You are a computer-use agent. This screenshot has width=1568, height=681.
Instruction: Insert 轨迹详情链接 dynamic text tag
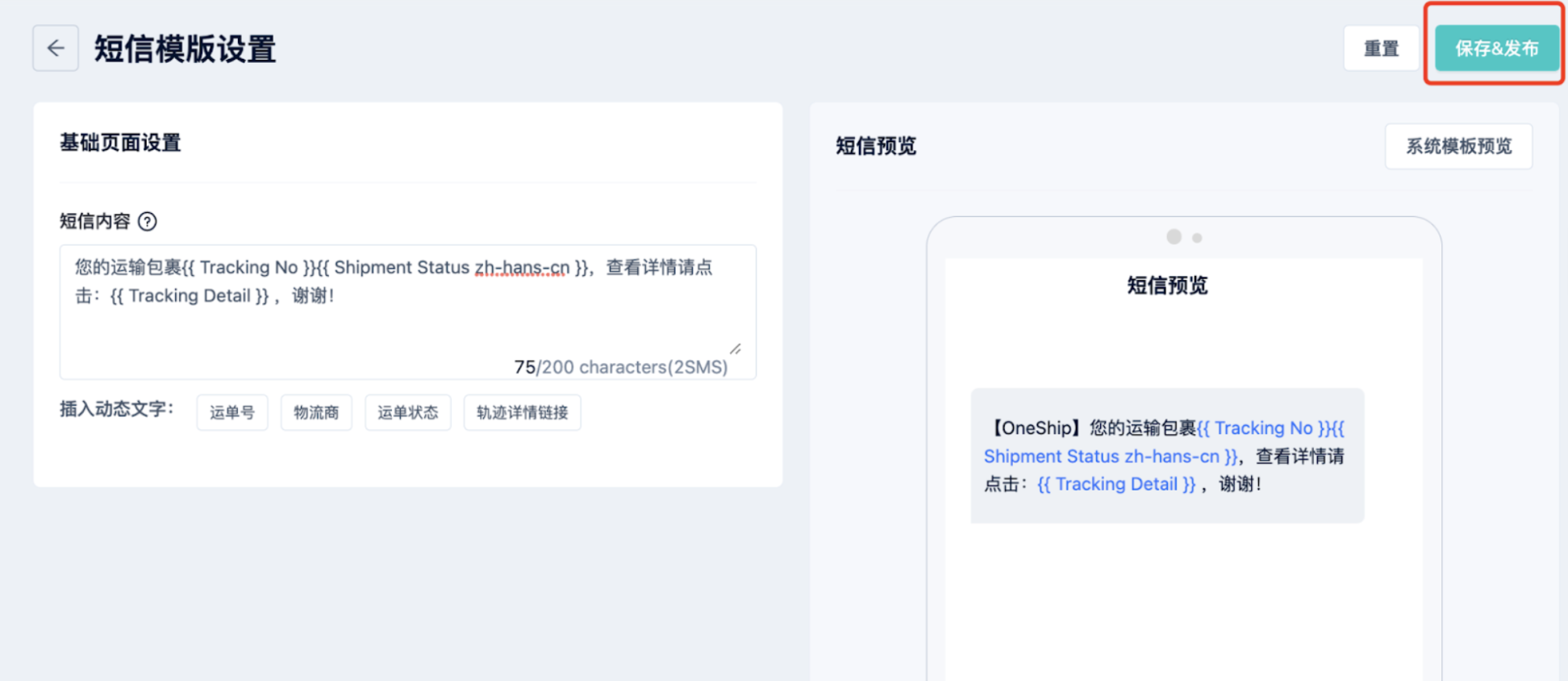pyautogui.click(x=522, y=412)
